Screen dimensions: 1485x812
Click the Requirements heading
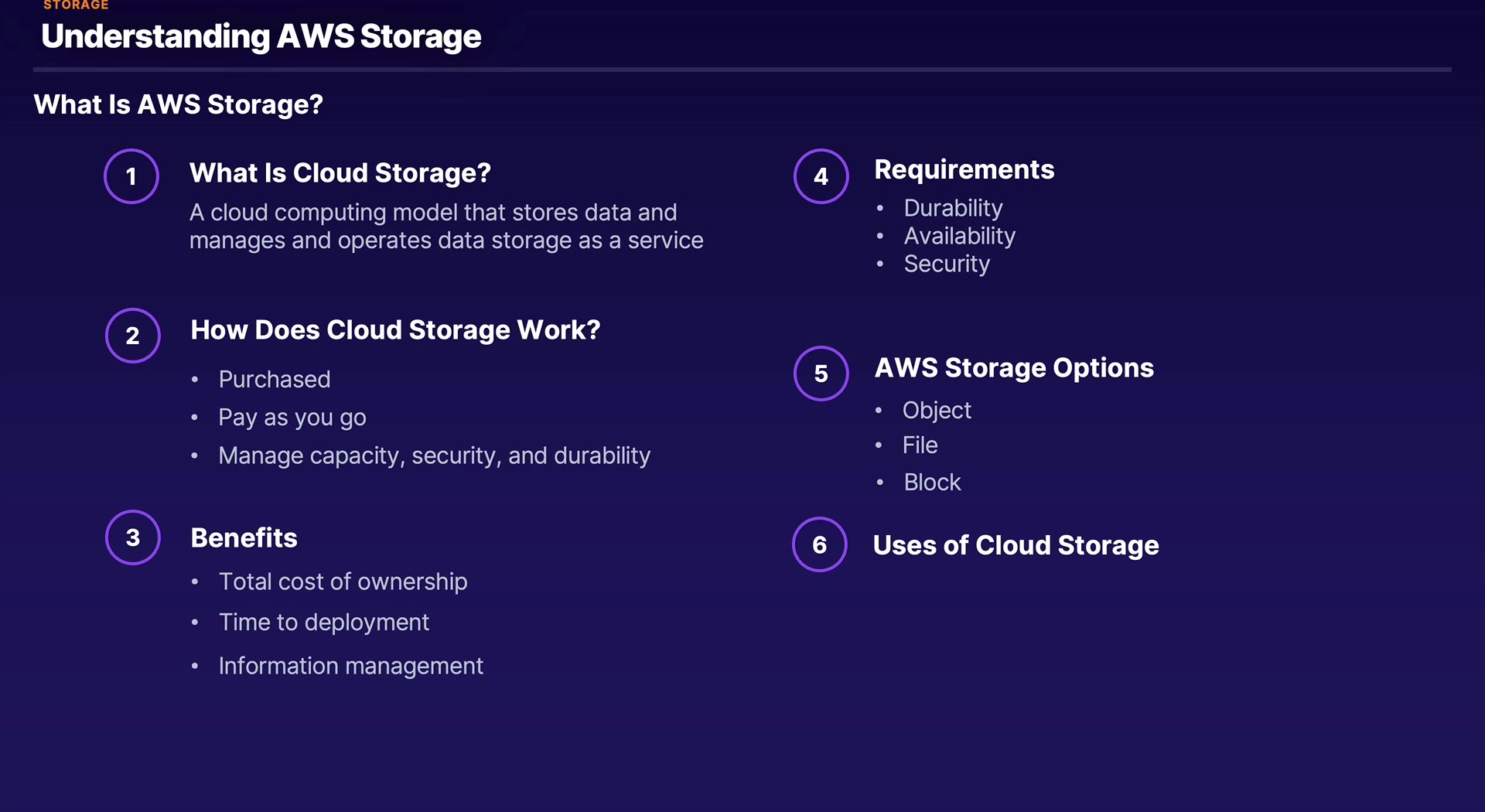click(964, 169)
